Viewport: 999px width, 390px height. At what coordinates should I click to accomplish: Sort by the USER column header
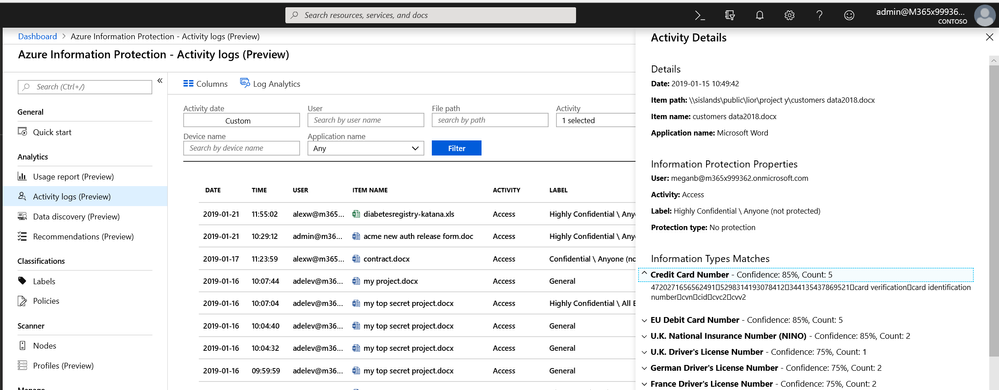(300, 190)
